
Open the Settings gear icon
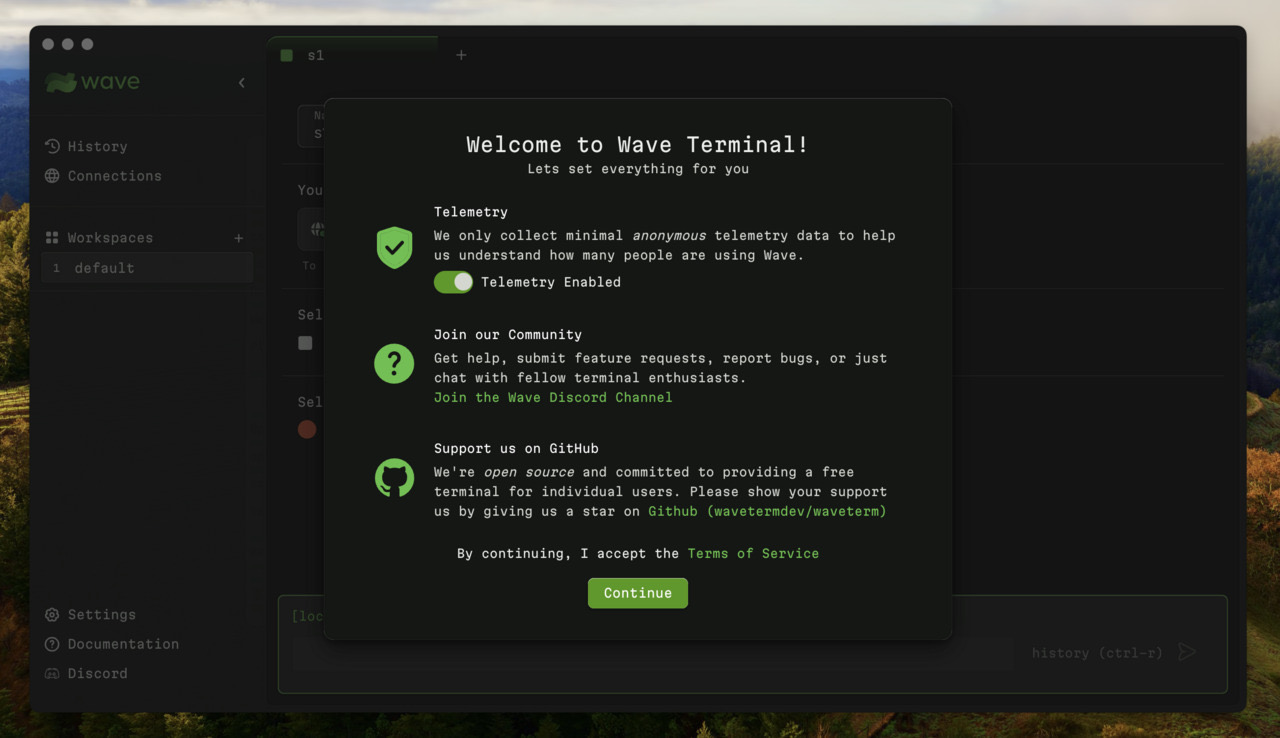[51, 614]
